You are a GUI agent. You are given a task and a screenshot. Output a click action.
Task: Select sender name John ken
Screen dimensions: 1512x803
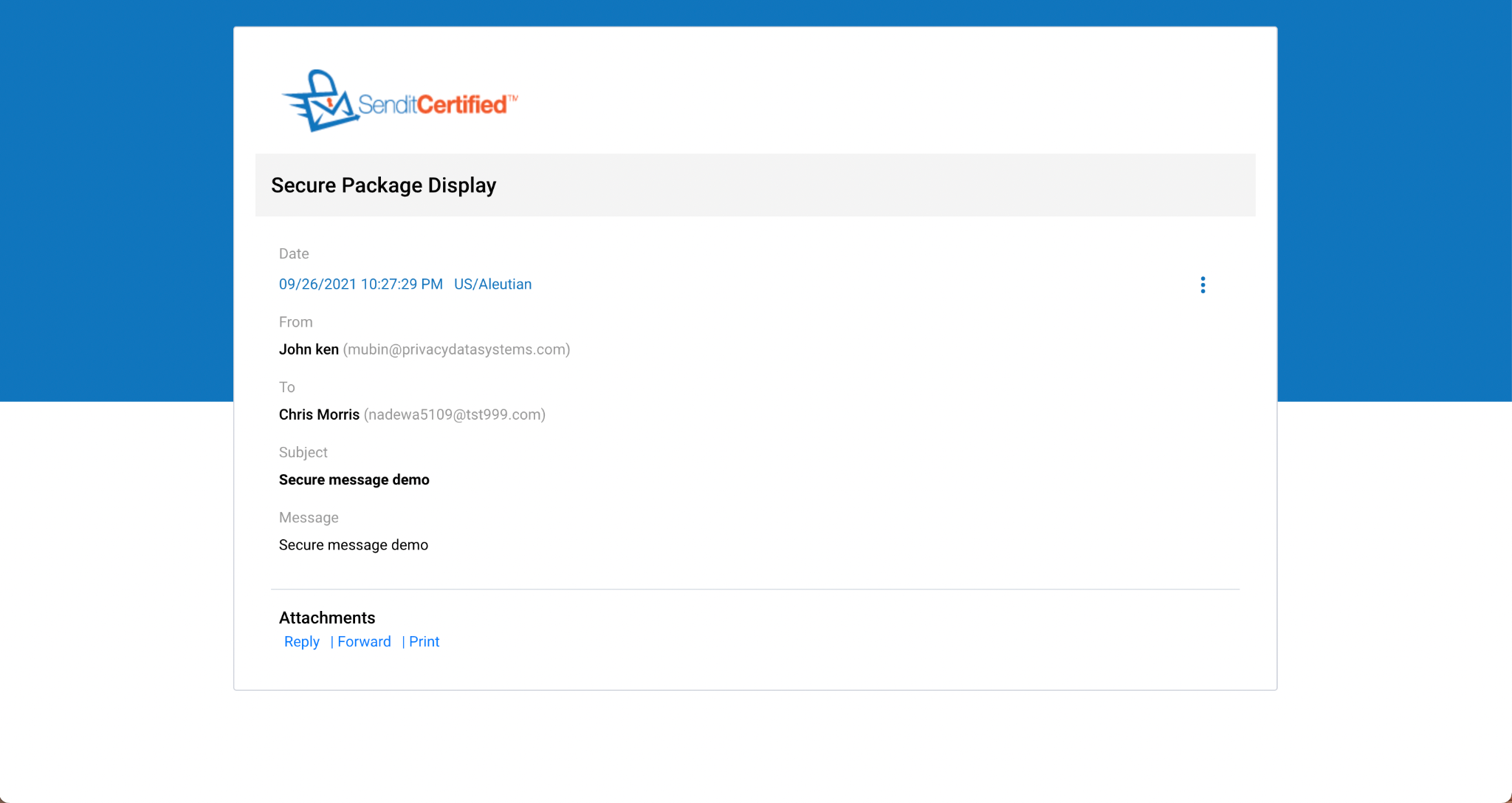click(309, 349)
